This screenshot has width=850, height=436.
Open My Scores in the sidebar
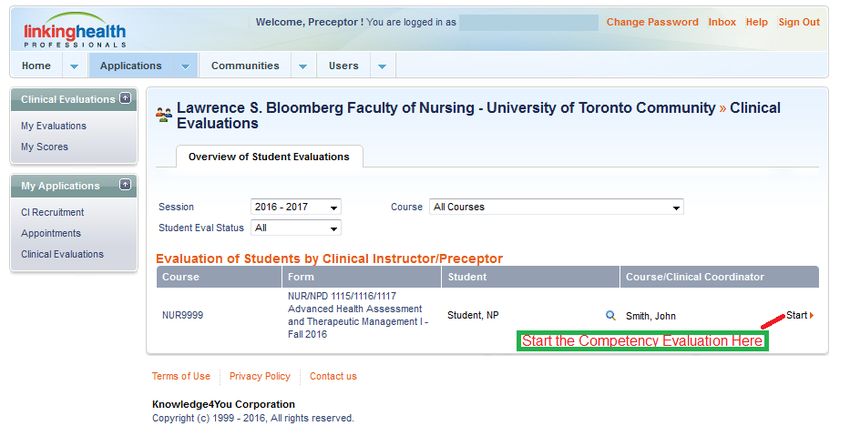pyautogui.click(x=44, y=147)
